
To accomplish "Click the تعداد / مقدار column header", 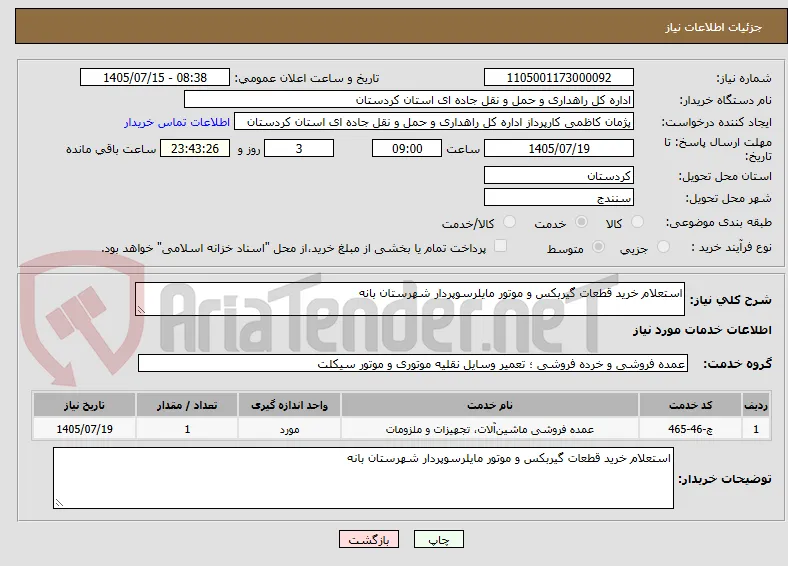I will click(x=187, y=405).
